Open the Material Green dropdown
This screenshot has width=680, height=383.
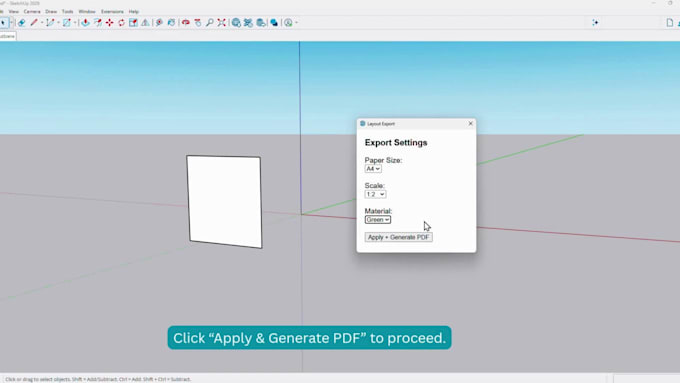378,220
